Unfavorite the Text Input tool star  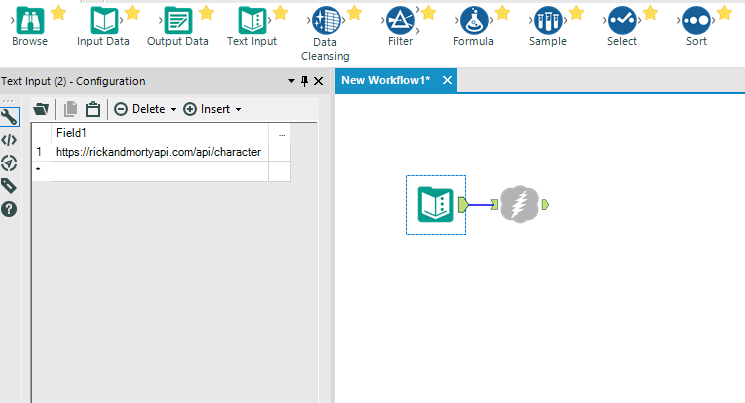click(281, 13)
